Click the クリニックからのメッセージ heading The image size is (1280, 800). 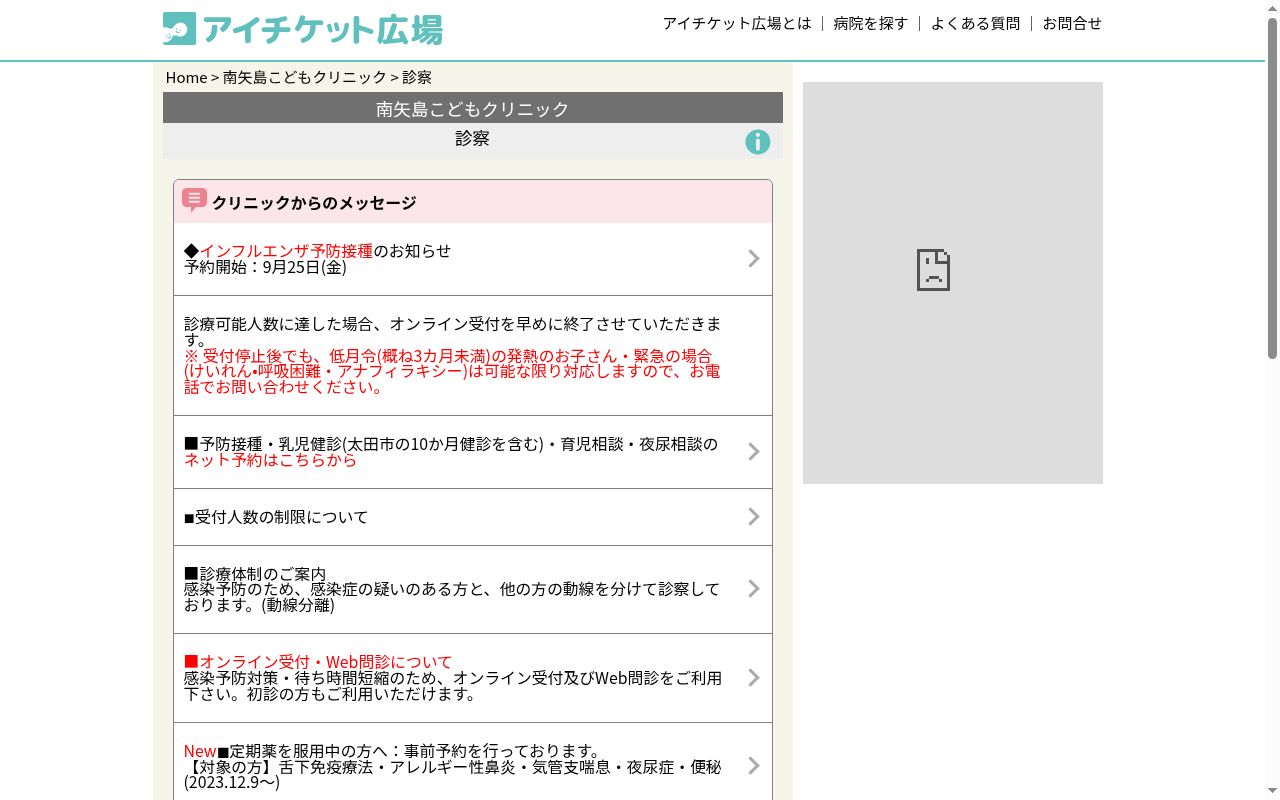coord(314,202)
